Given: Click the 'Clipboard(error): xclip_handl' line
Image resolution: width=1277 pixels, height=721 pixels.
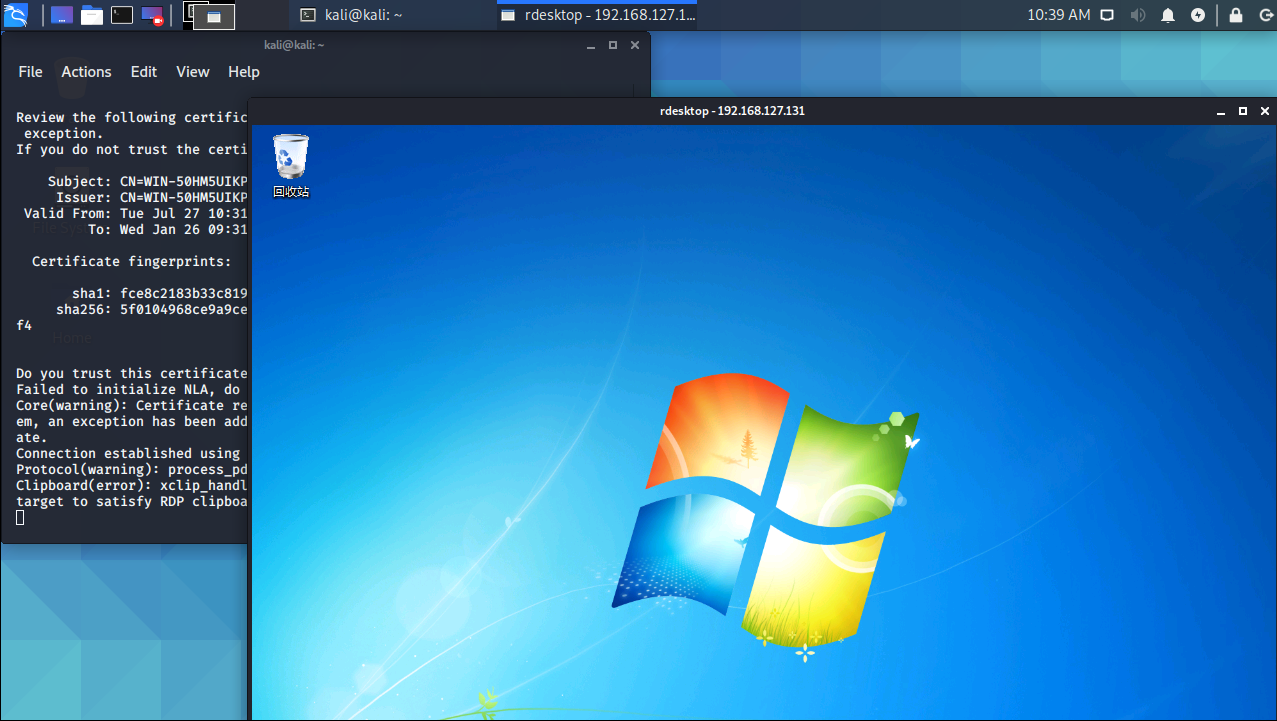Looking at the screenshot, I should (131, 485).
